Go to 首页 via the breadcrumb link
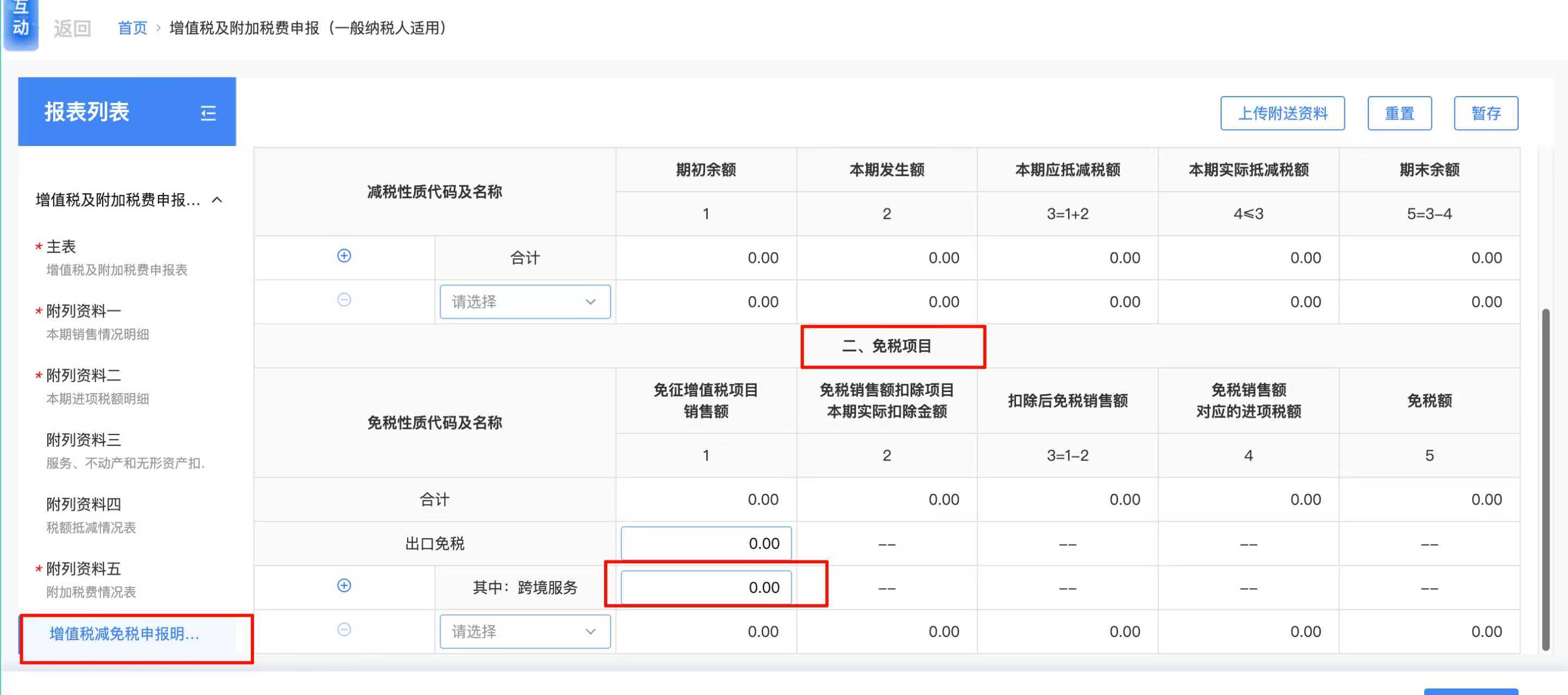Viewport: 1568px width, 695px height. 132,28
